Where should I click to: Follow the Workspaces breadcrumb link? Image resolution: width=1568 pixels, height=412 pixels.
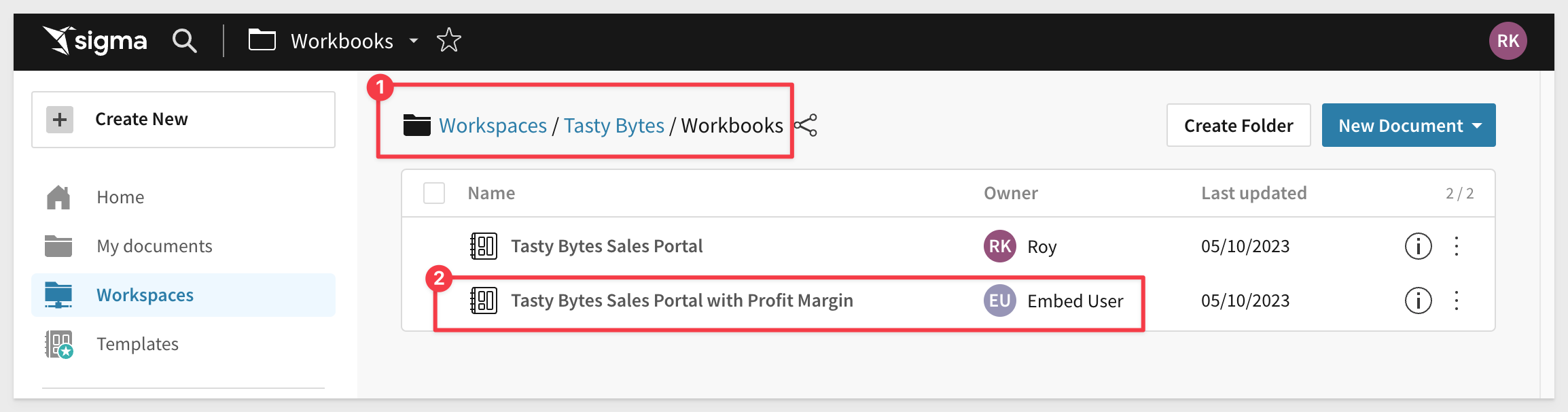point(493,126)
